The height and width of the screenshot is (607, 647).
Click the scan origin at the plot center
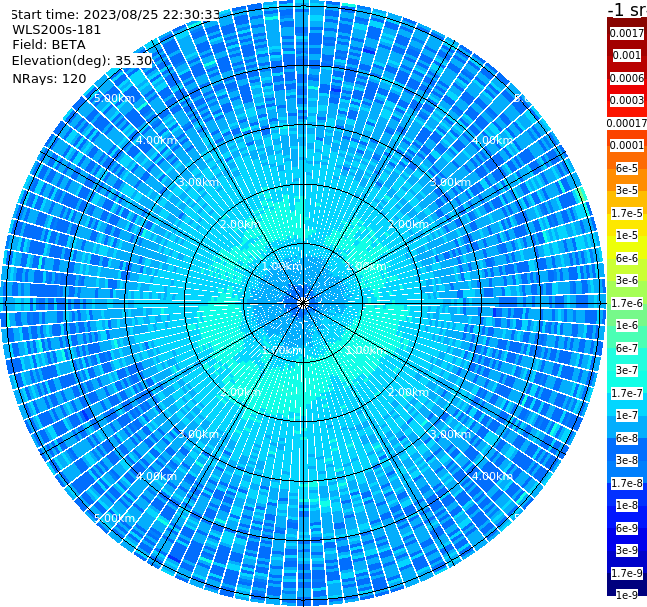(303, 303)
